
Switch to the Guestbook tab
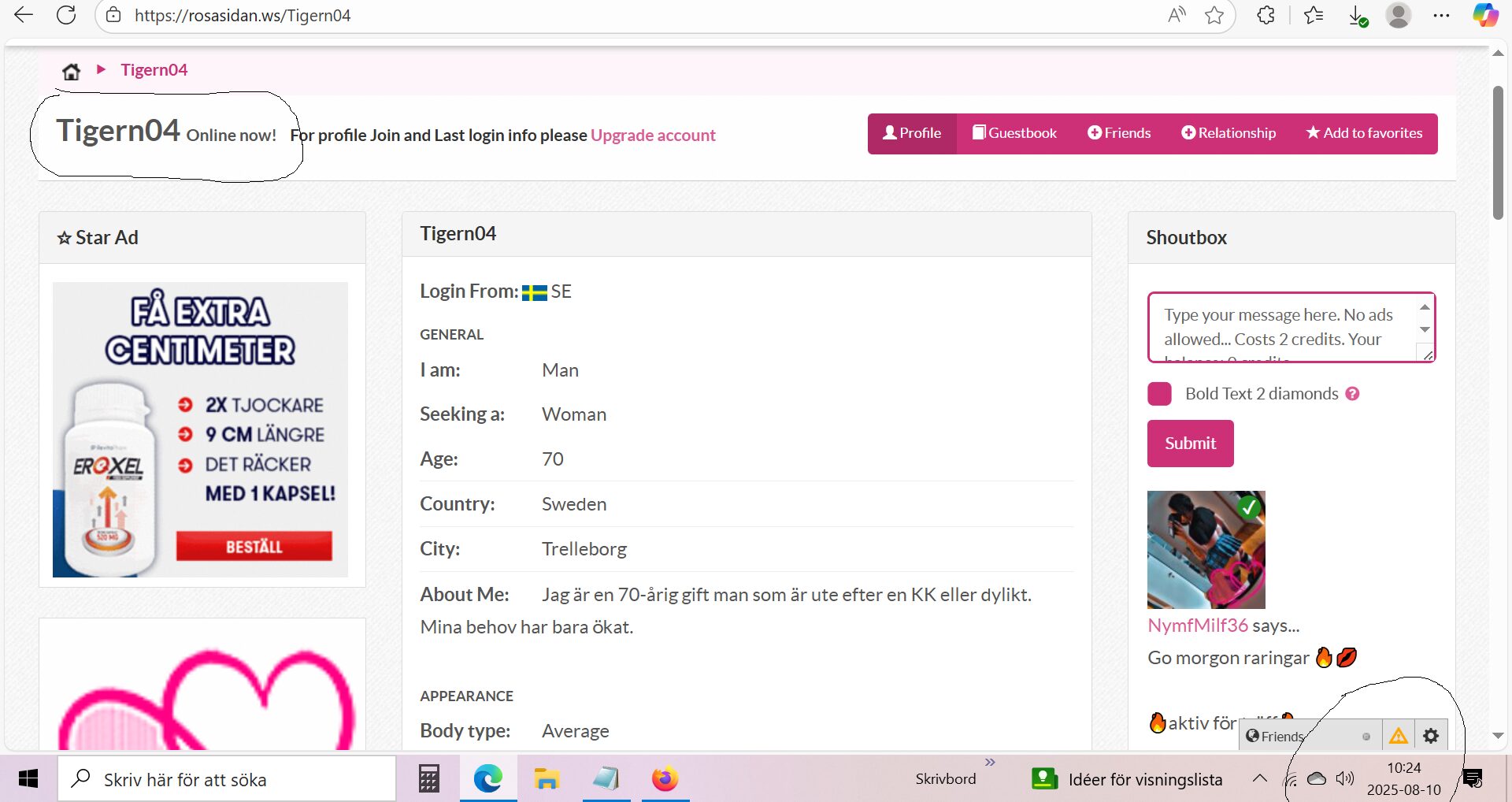click(1014, 133)
